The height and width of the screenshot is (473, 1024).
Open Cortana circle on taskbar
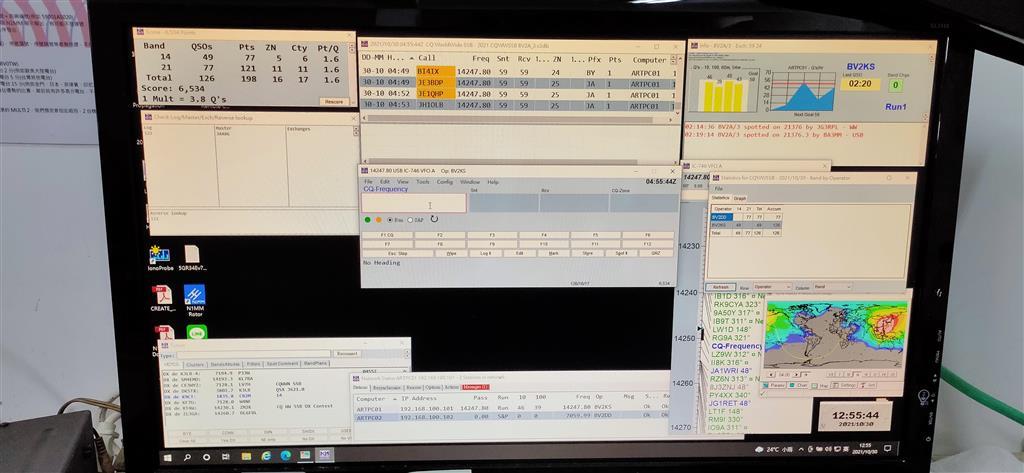[206, 457]
